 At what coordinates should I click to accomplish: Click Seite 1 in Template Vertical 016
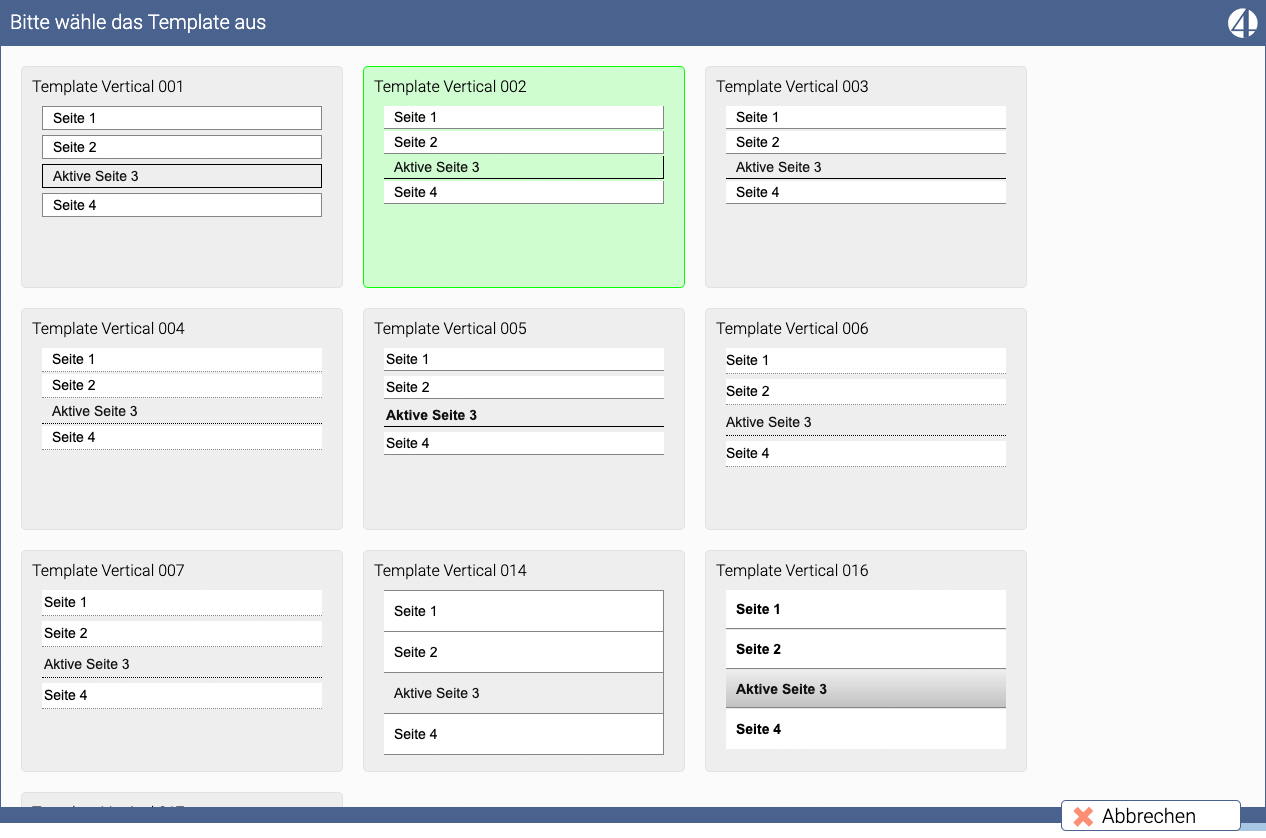pyautogui.click(x=866, y=609)
